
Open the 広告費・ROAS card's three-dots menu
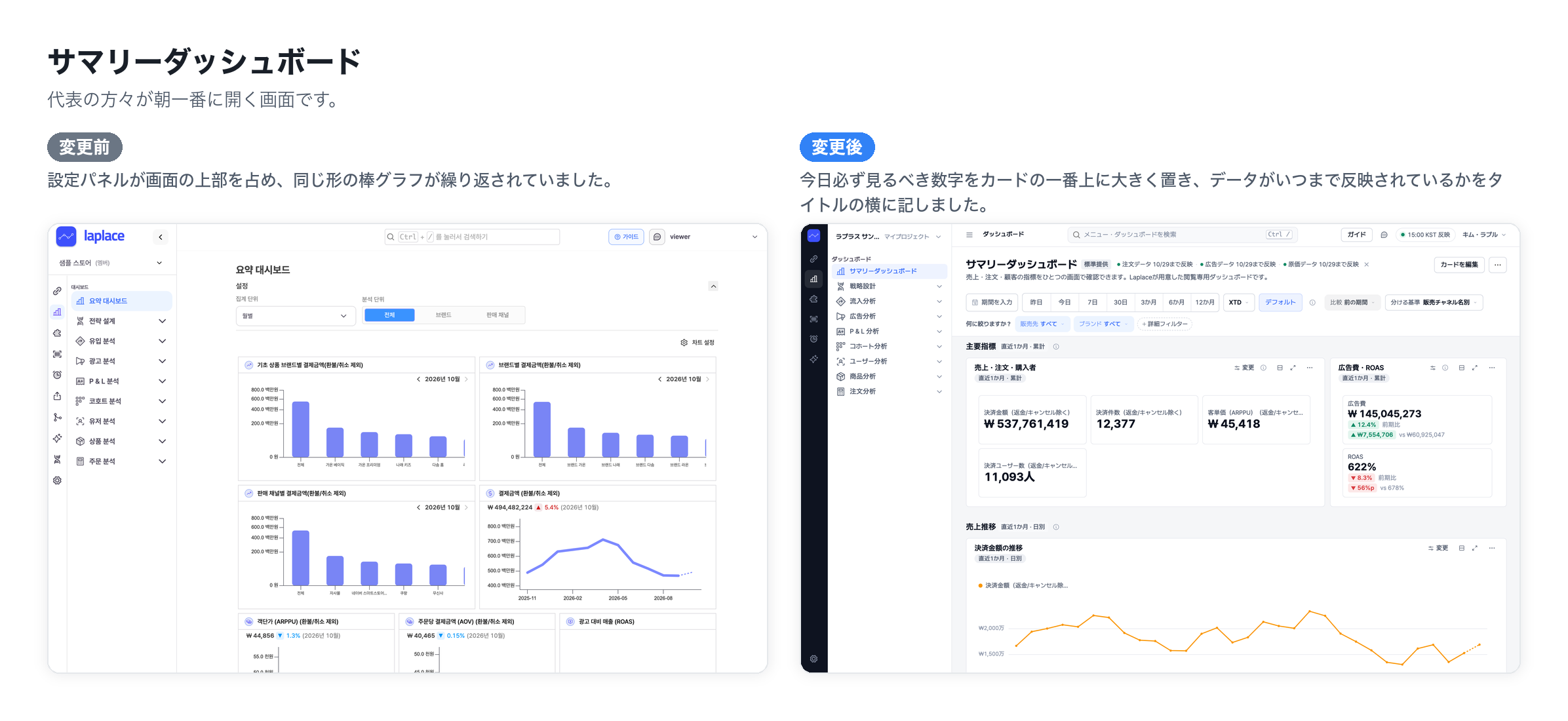1492,368
